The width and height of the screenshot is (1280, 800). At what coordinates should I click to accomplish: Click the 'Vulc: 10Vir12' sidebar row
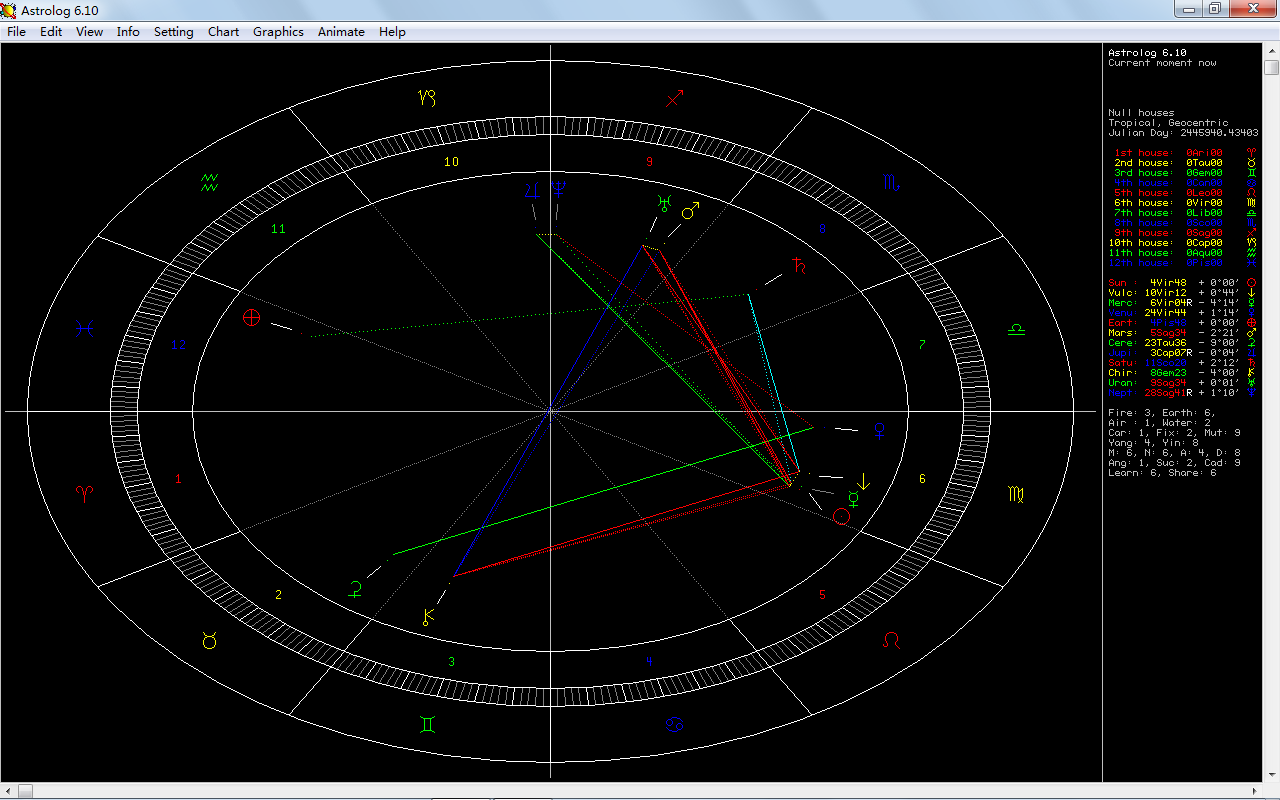(x=1182, y=293)
